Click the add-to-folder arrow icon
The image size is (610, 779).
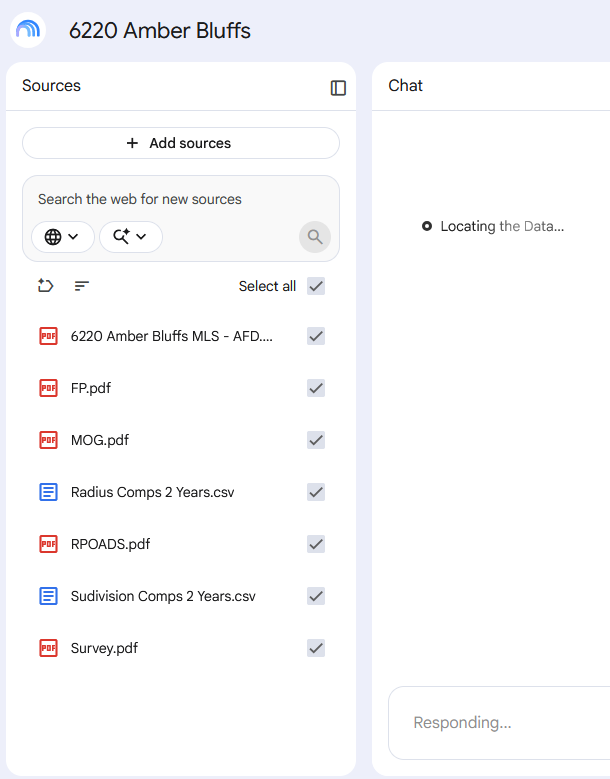45,286
